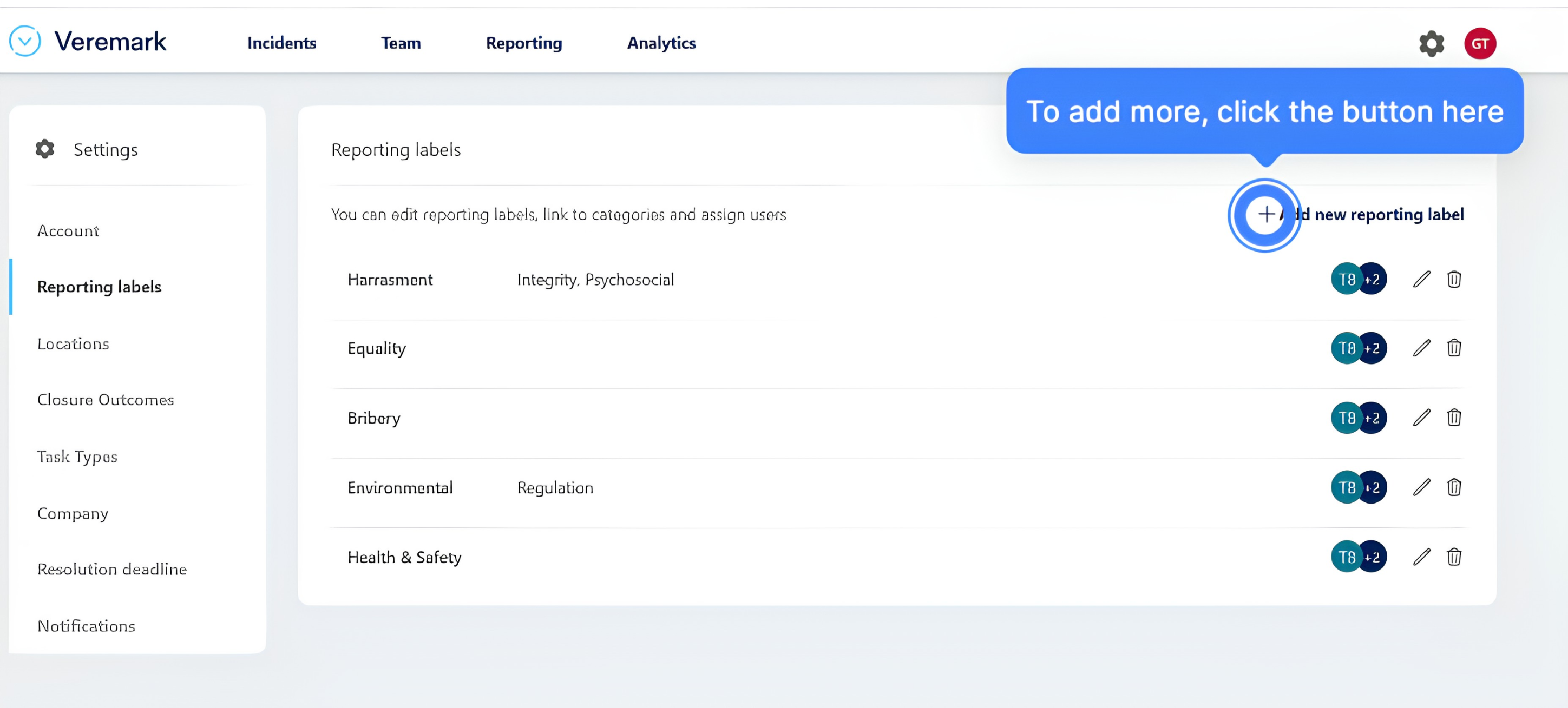This screenshot has width=1568, height=708.
Task: Click +2 users badge on Health & Safety row
Action: pos(1374,557)
